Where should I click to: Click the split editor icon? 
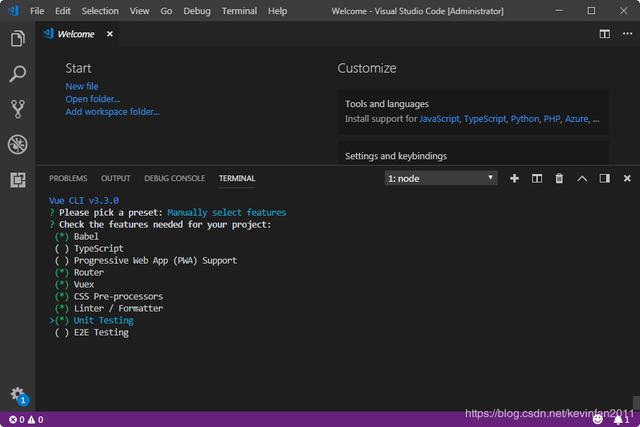[x=604, y=34]
